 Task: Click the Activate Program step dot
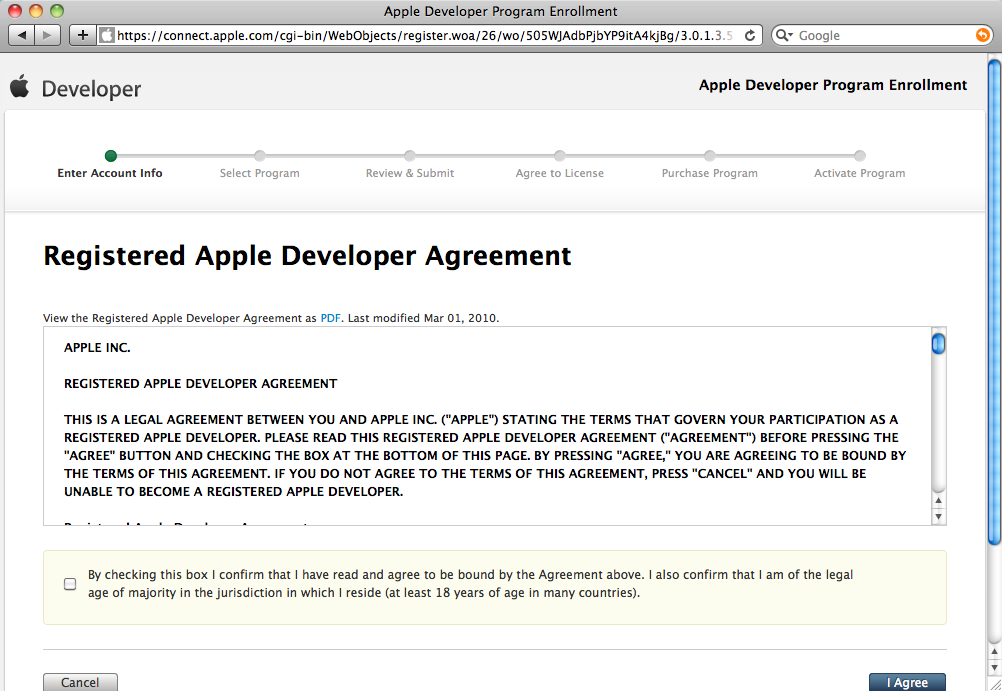[859, 155]
